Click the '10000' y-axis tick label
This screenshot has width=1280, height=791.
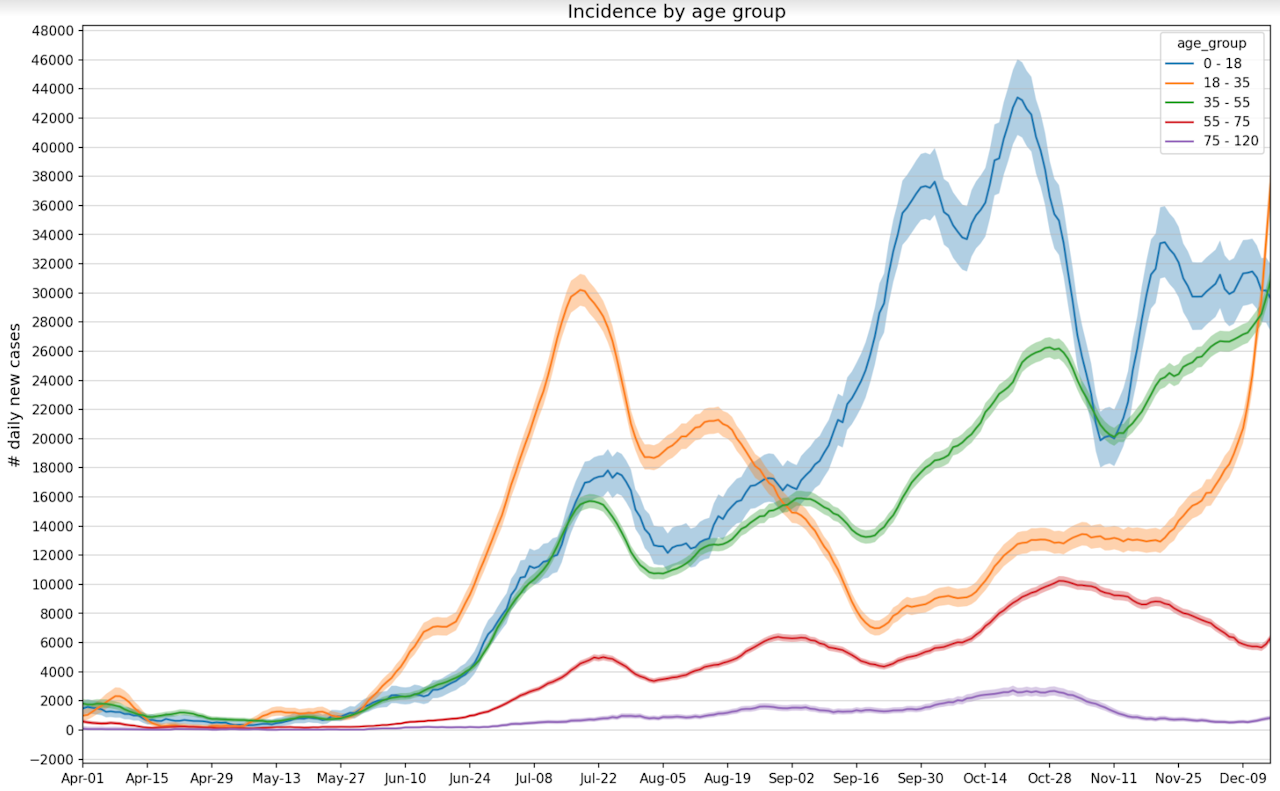click(x=53, y=584)
